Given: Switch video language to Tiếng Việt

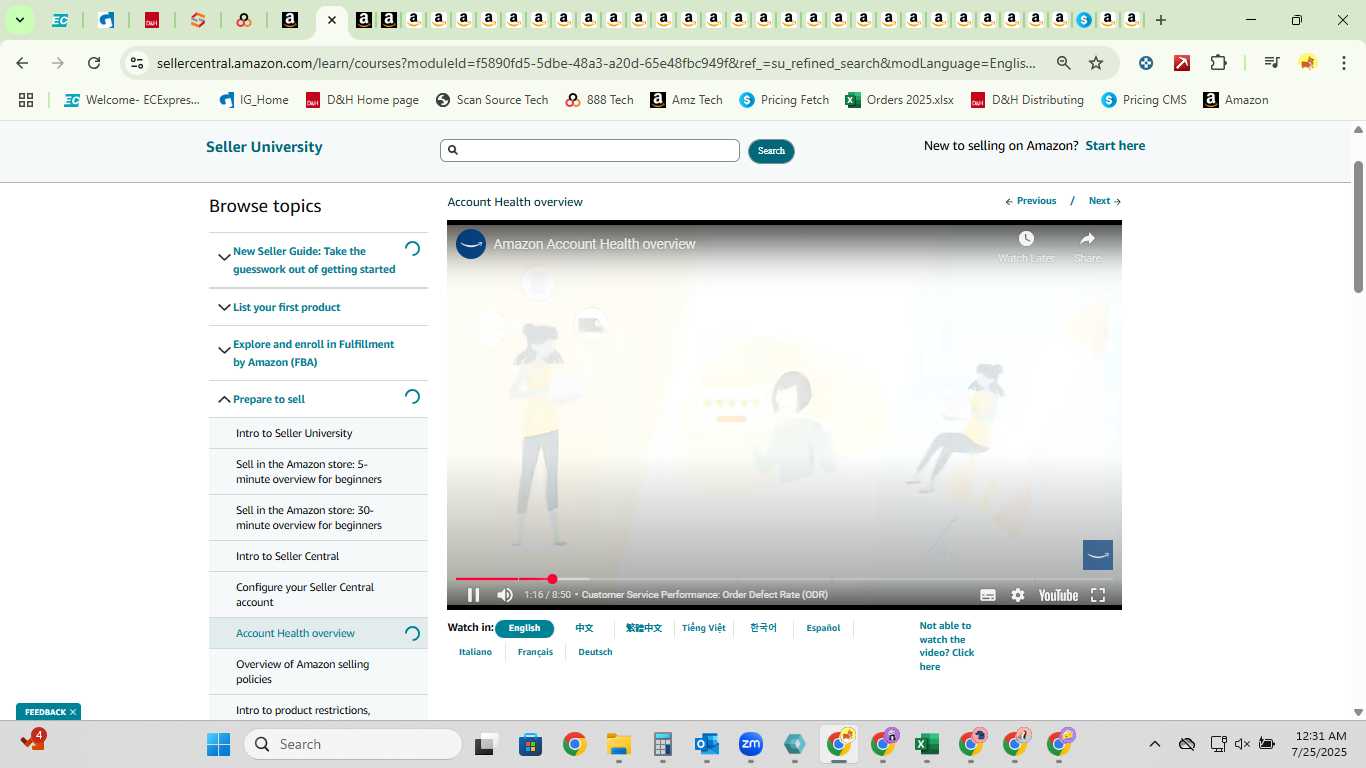Looking at the screenshot, I should point(704,628).
